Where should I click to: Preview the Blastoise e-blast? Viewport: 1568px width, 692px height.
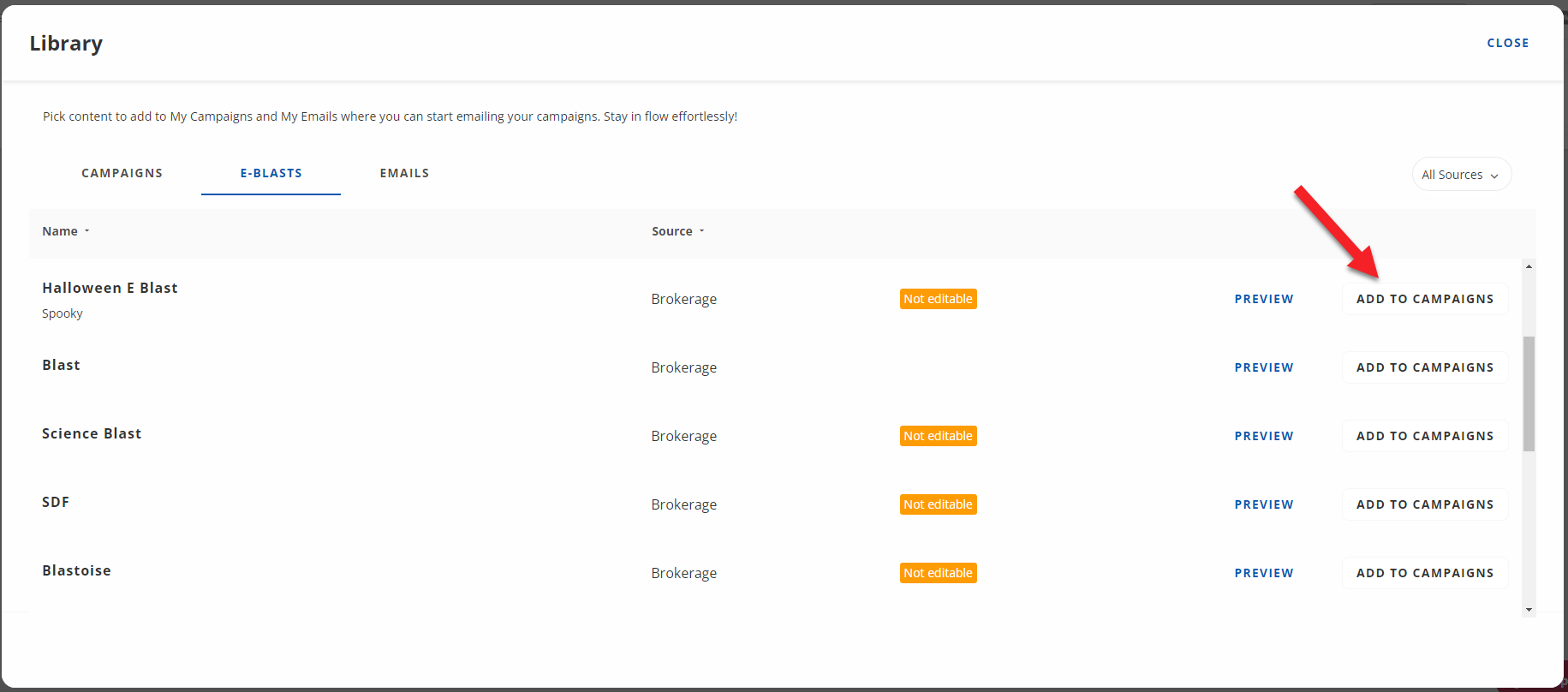(1263, 573)
